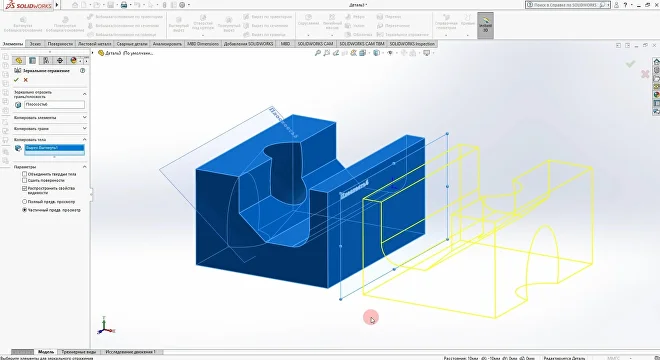Image resolution: width=660 pixels, height=360 pixels.
Task: Click the user login icon
Action: pyautogui.click(x=616, y=5)
